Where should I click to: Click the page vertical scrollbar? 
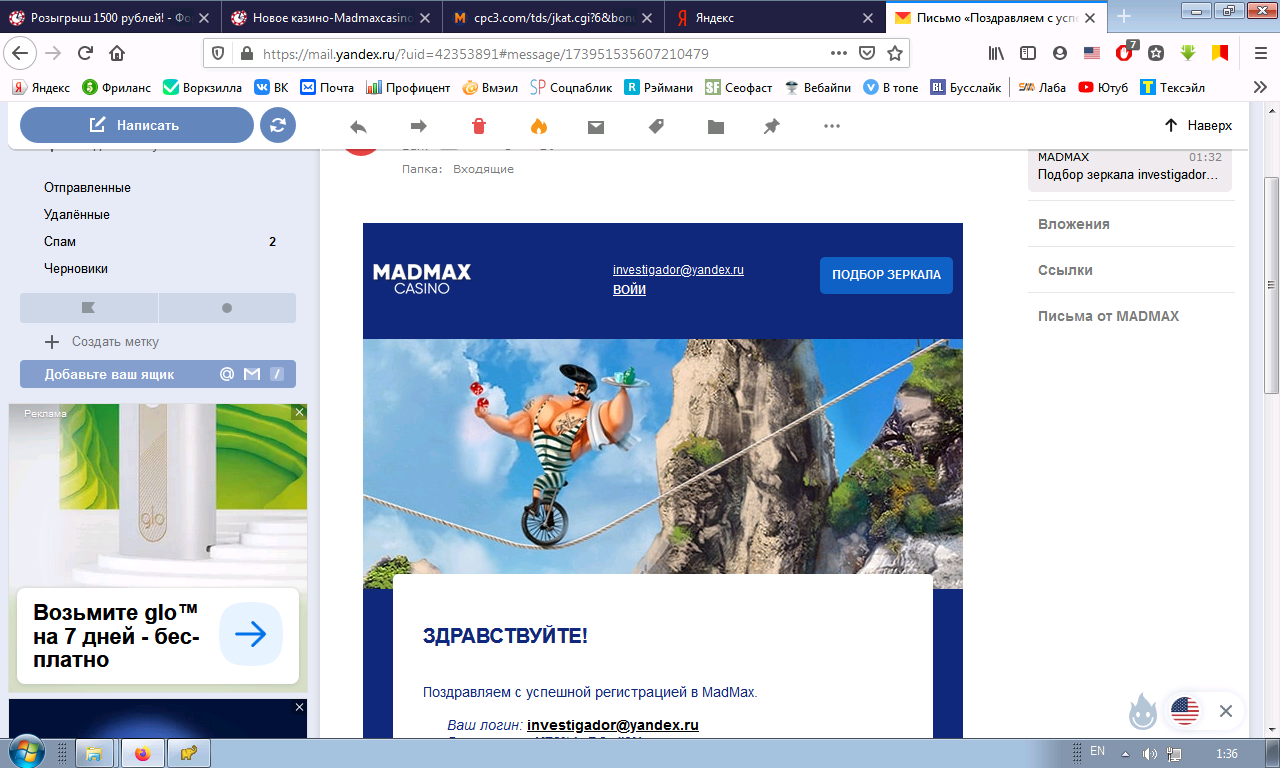coord(1271,285)
